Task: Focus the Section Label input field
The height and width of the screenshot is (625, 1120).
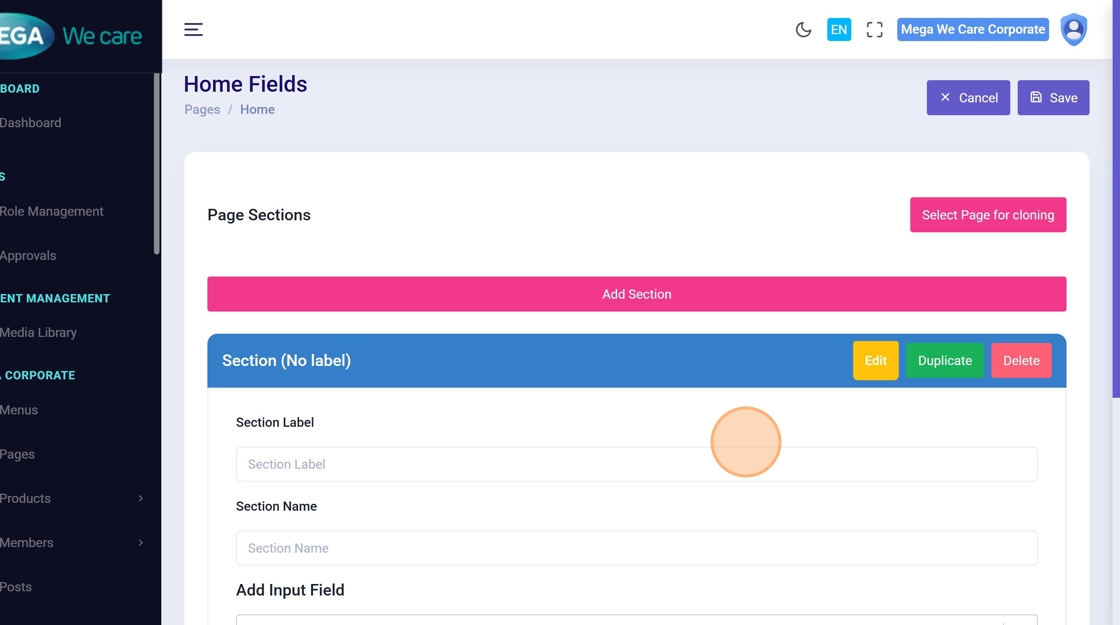Action: click(636, 464)
